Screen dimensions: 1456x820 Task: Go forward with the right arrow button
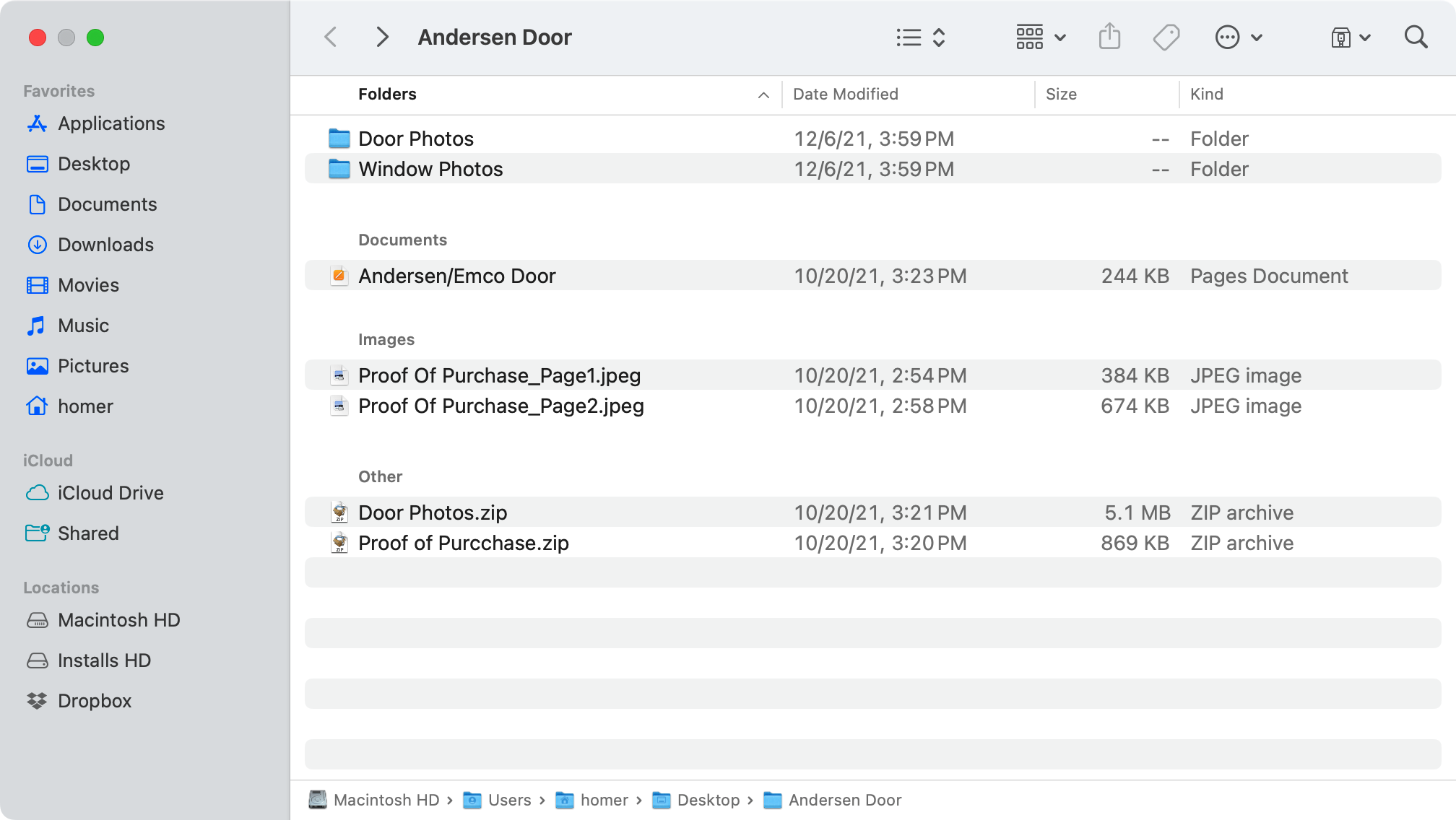pyautogui.click(x=382, y=37)
